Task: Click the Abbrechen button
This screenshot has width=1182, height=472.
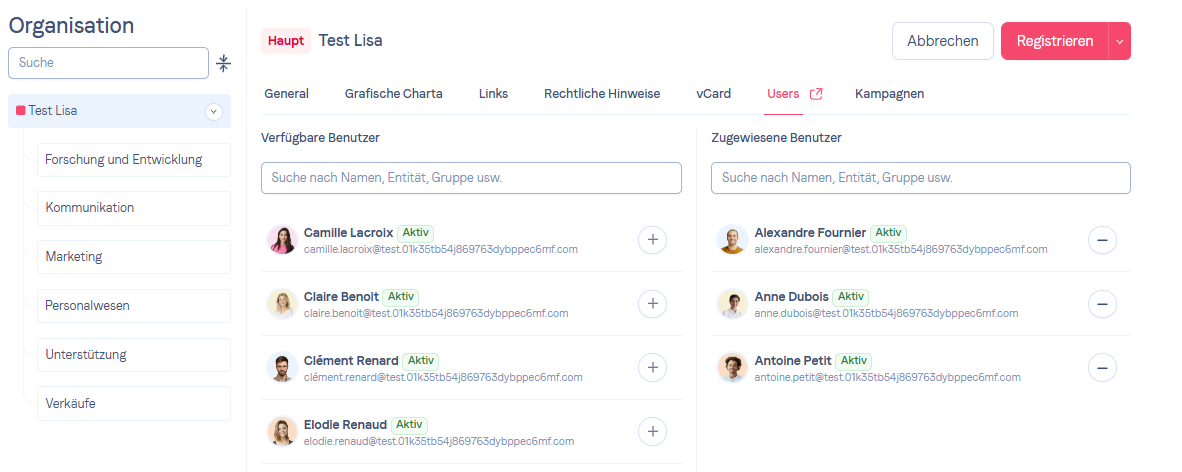Action: pos(943,41)
